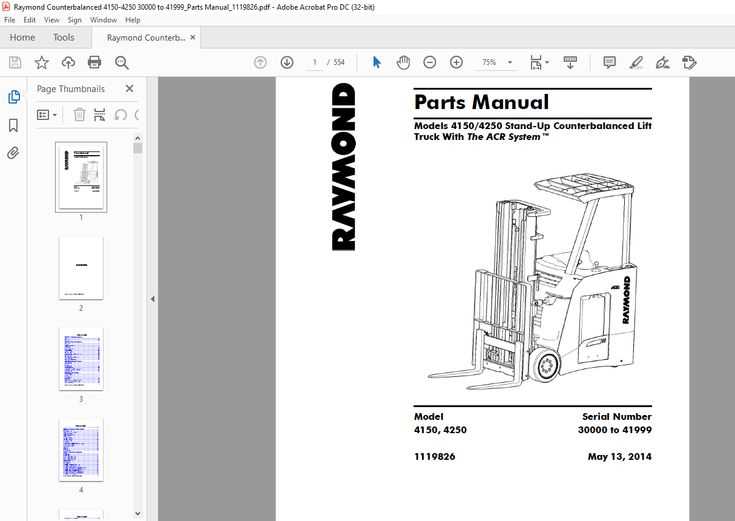This screenshot has height=521, width=735.
Task: Open the thumbnails options menu dropdown
Action: point(46,115)
